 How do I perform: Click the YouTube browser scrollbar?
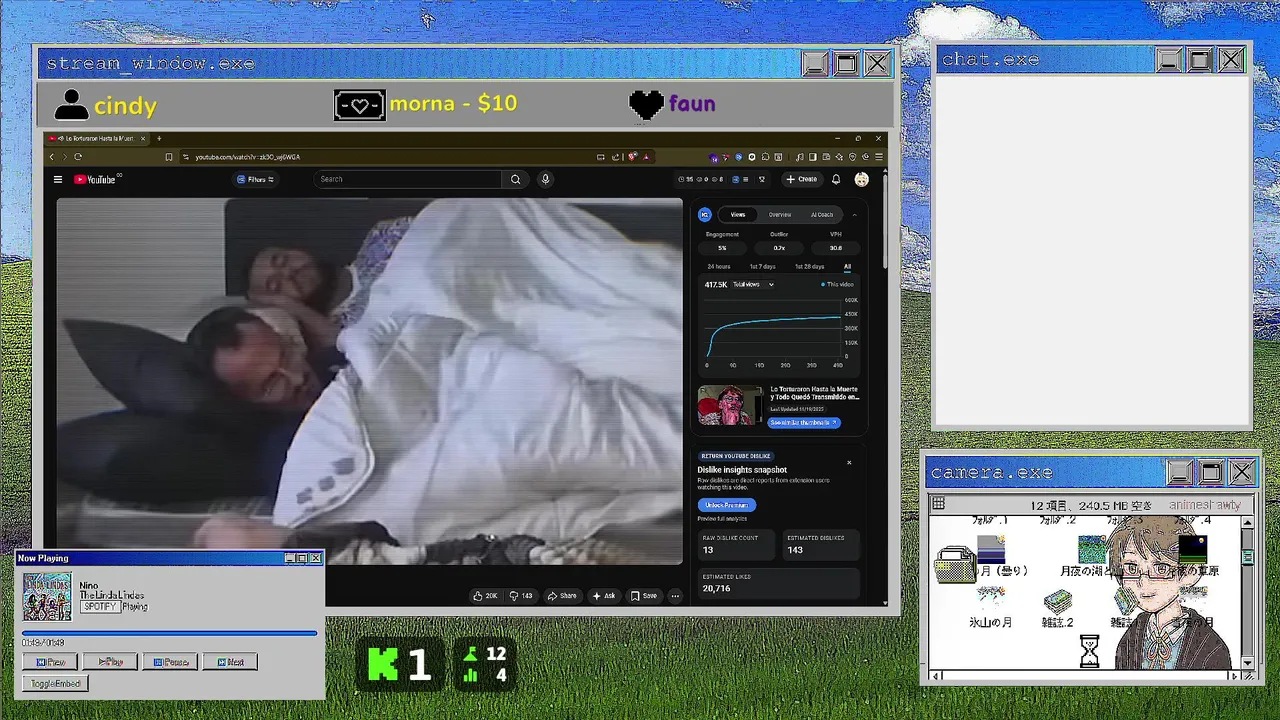(884, 220)
